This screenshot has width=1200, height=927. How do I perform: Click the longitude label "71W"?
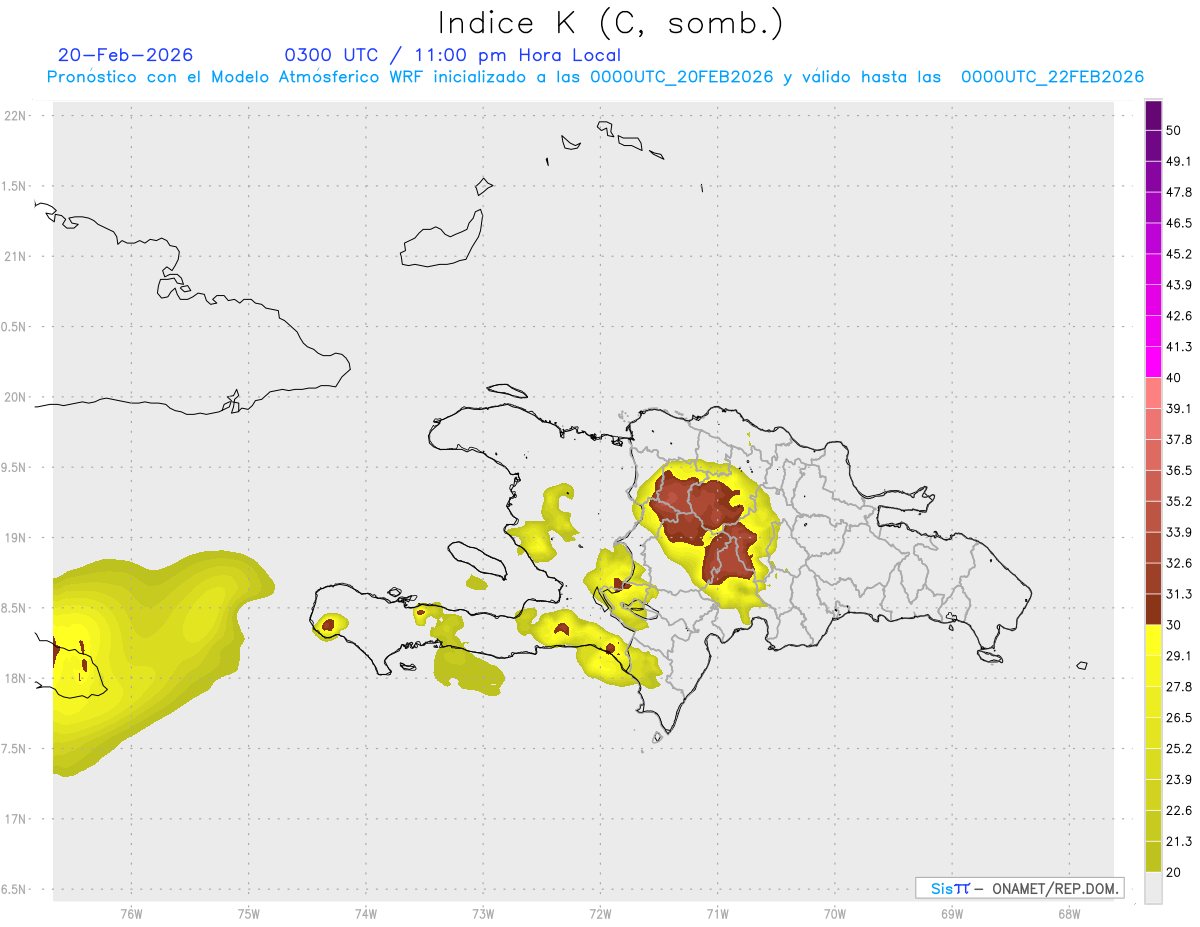tap(717, 913)
